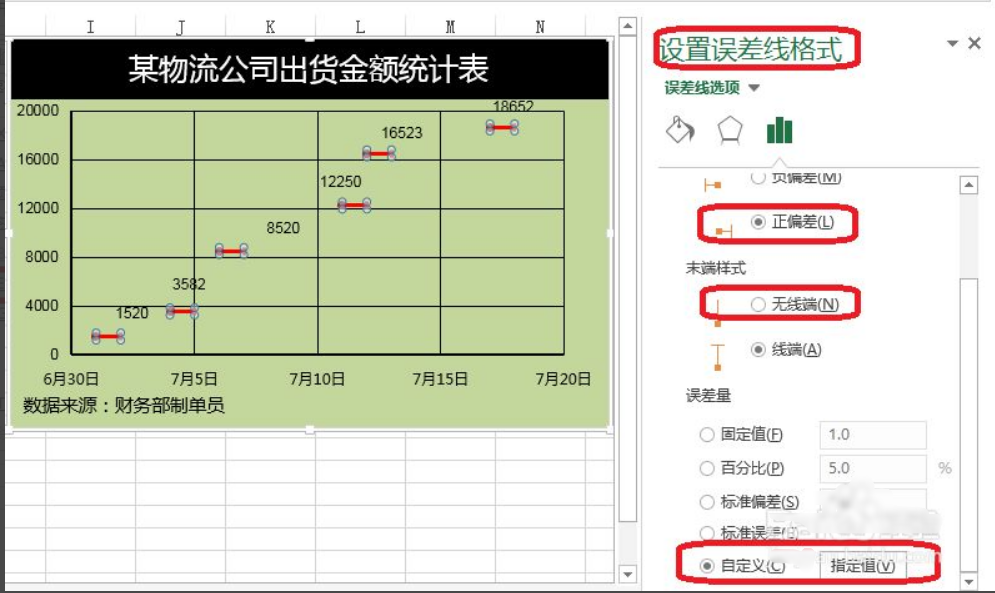
Task: Open the Error Bar Options bar-chart tab
Action: tap(779, 130)
